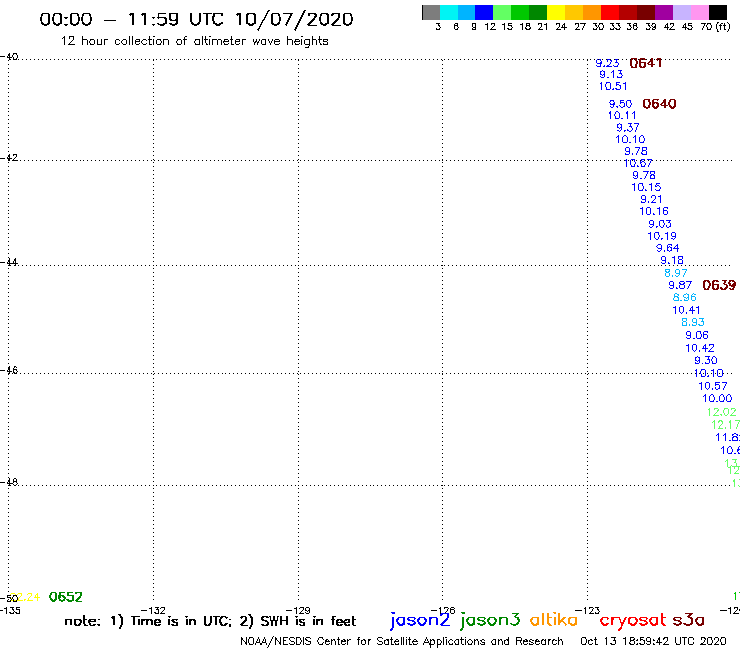Image resolution: width=740 pixels, height=650 pixels.
Task: Select the 10.11 wave height value
Action: (622, 116)
